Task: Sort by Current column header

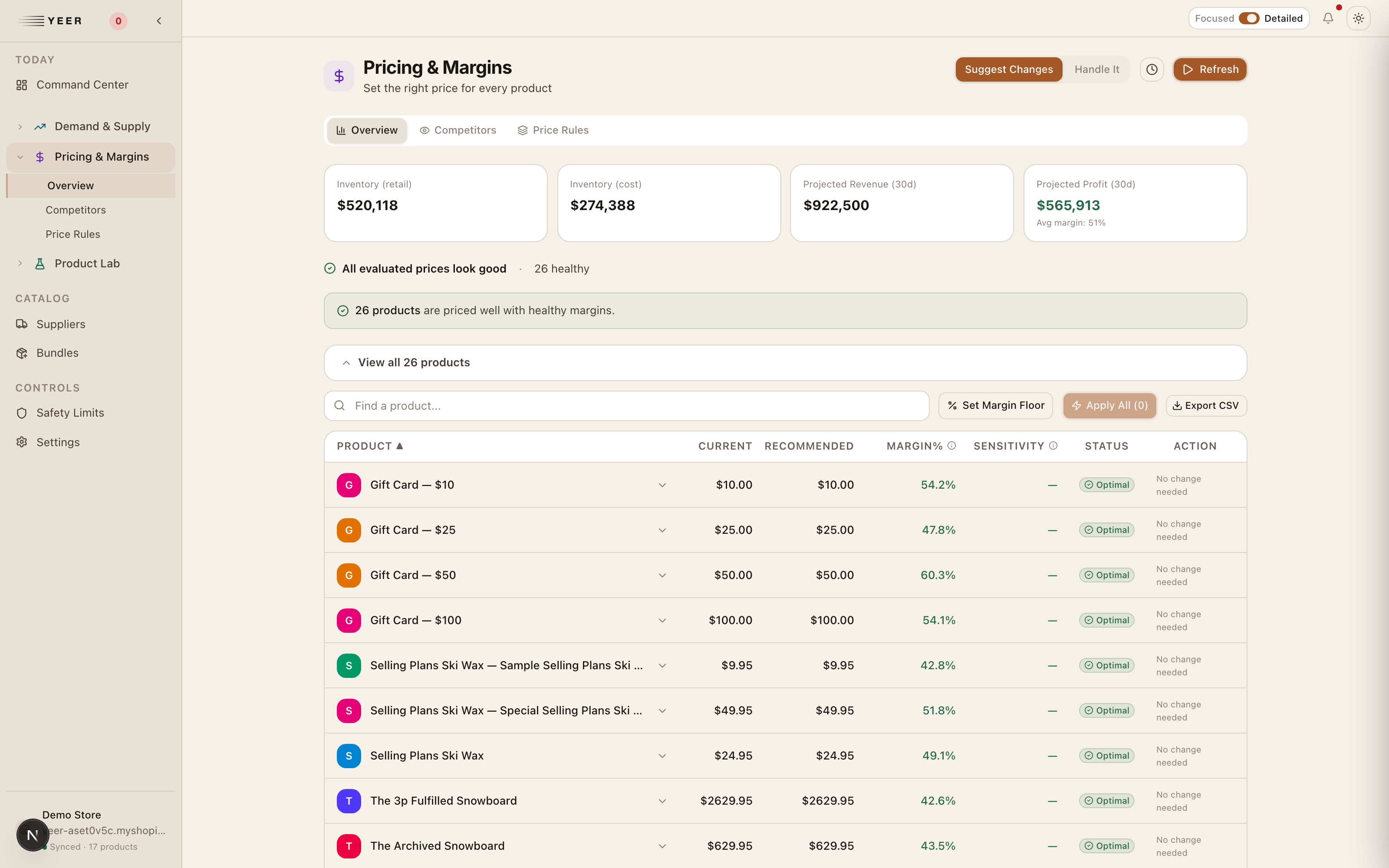Action: pyautogui.click(x=725, y=446)
